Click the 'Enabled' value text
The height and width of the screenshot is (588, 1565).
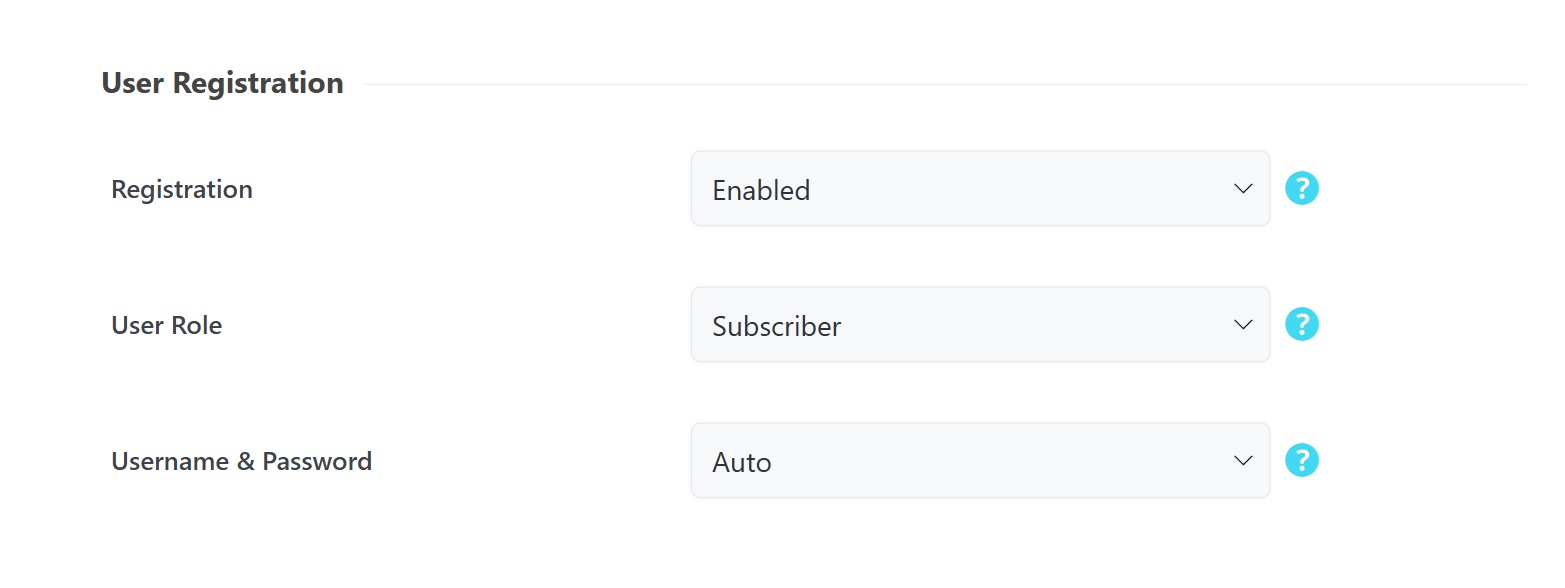[x=761, y=190]
